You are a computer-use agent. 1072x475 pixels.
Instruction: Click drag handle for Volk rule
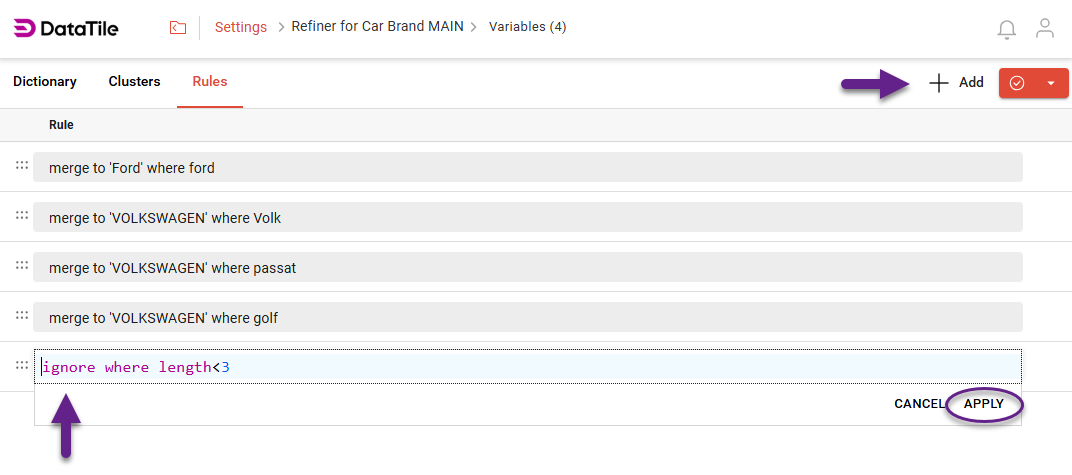pyautogui.click(x=22, y=216)
